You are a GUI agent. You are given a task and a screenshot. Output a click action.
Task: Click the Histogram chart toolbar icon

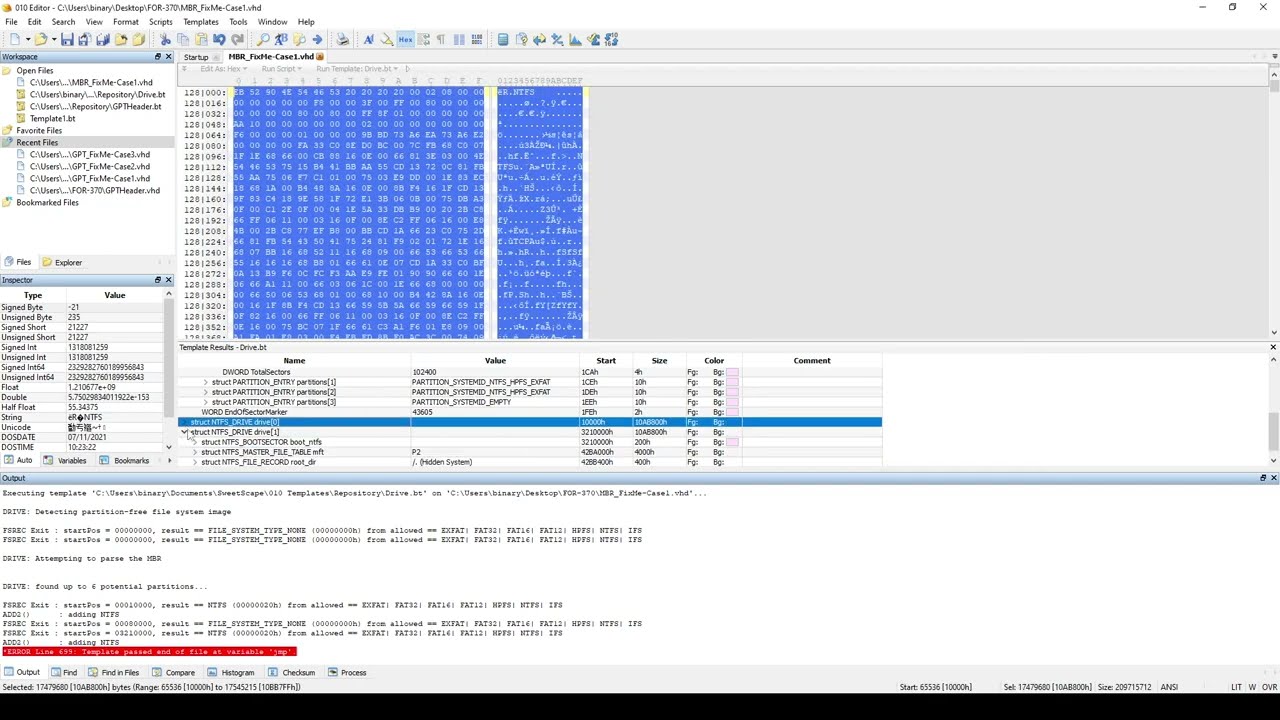coord(575,40)
